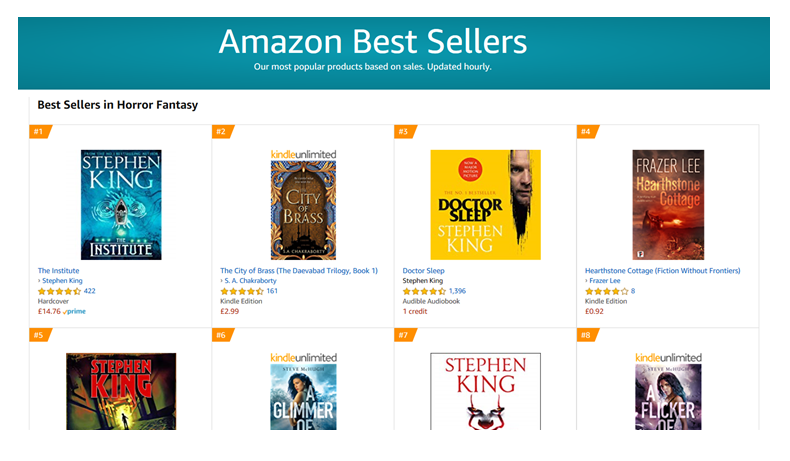Open the Hearthstone Cottage title link

[x=662, y=271]
